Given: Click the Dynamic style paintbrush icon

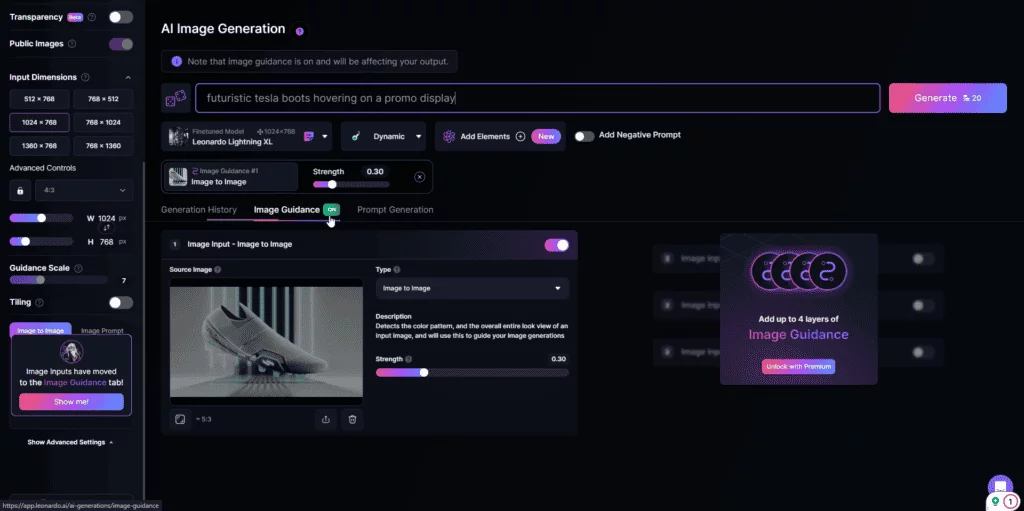Looking at the screenshot, I should tap(357, 137).
